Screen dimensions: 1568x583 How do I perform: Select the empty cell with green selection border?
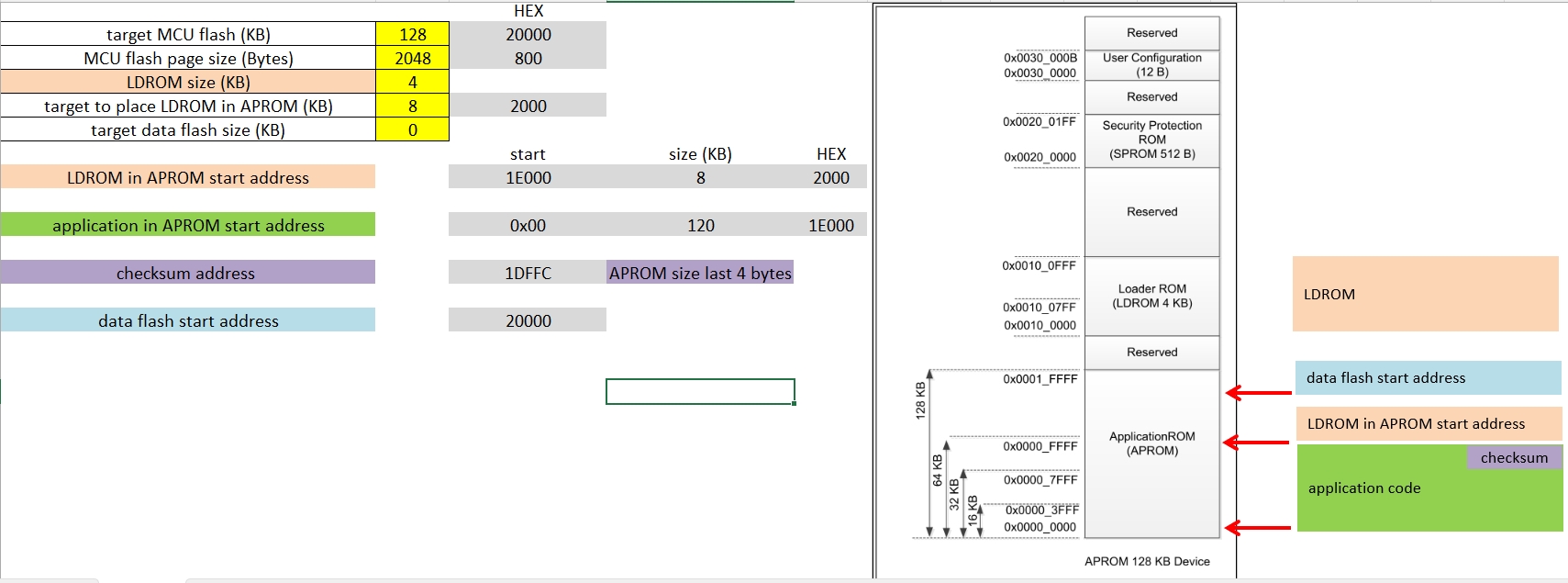(700, 391)
